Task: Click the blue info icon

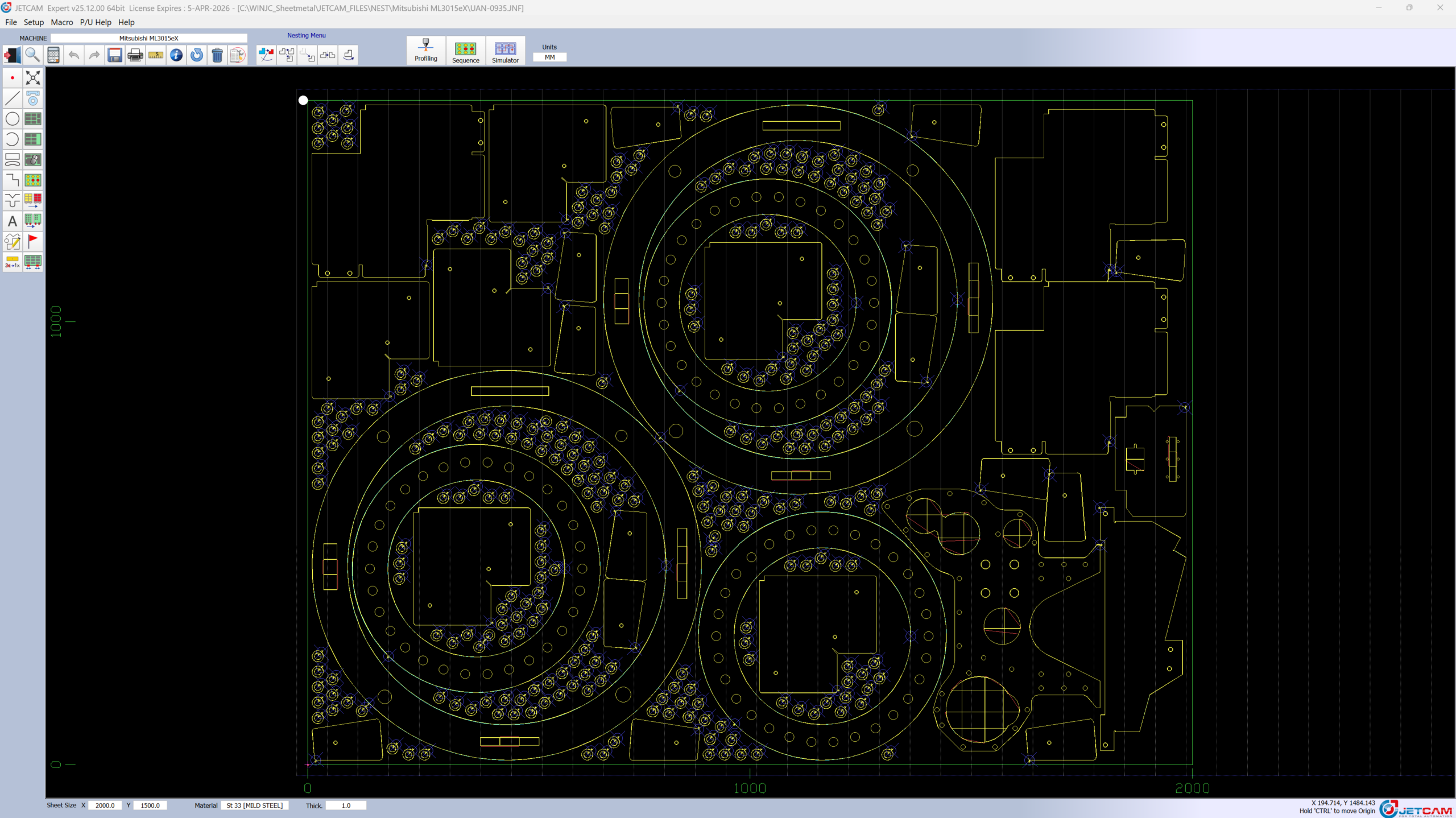Action: [x=176, y=55]
